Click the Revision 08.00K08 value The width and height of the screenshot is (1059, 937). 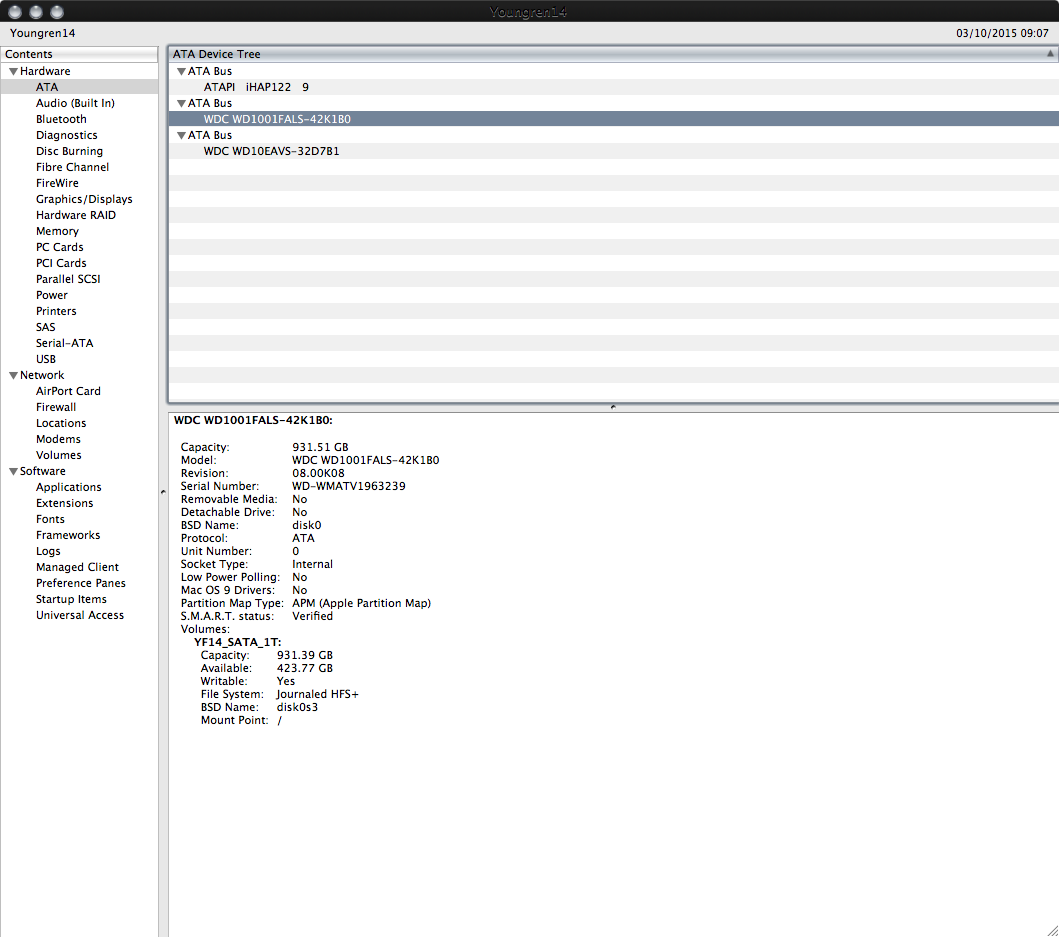(318, 474)
